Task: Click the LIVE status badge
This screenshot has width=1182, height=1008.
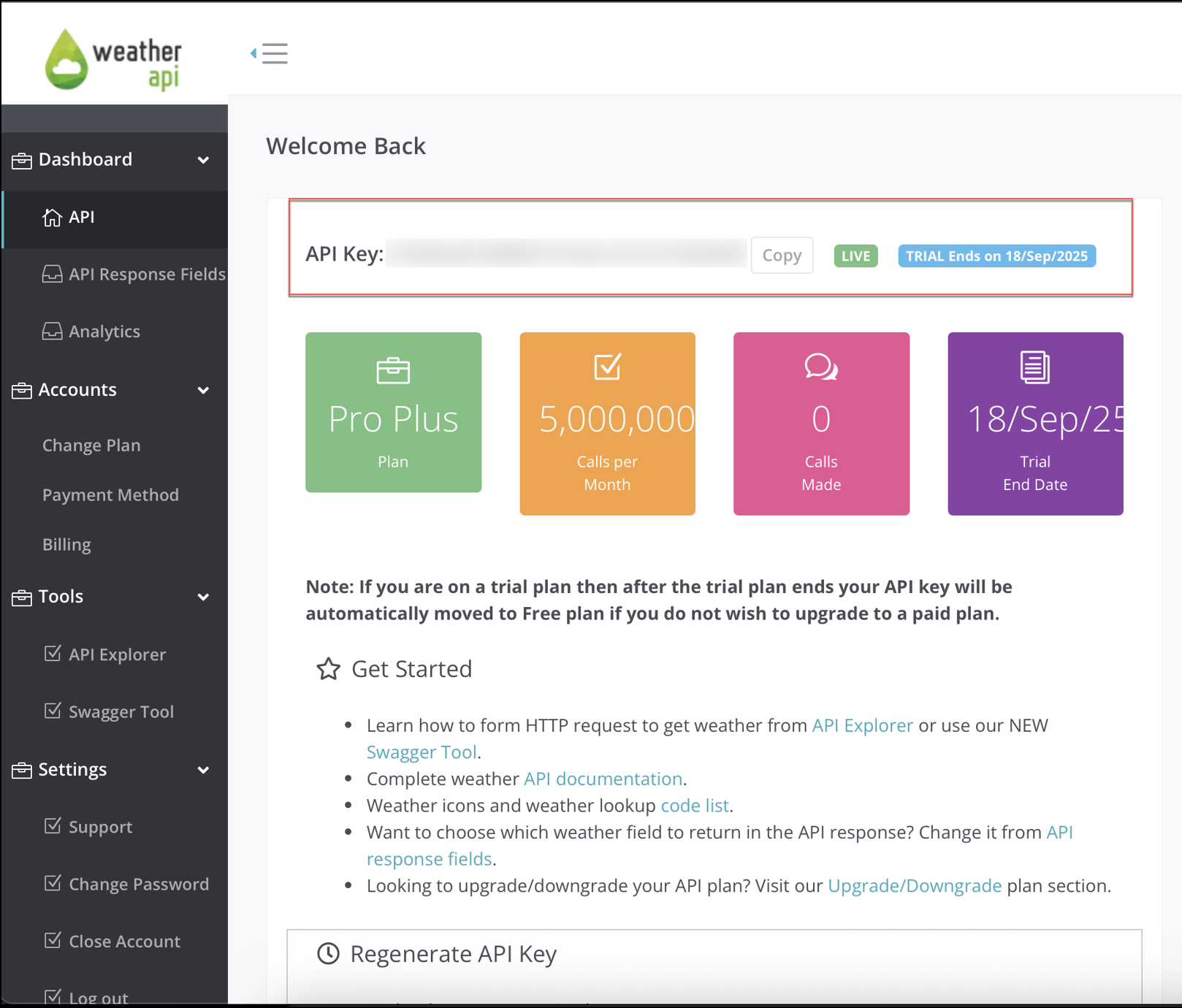Action: (x=855, y=256)
